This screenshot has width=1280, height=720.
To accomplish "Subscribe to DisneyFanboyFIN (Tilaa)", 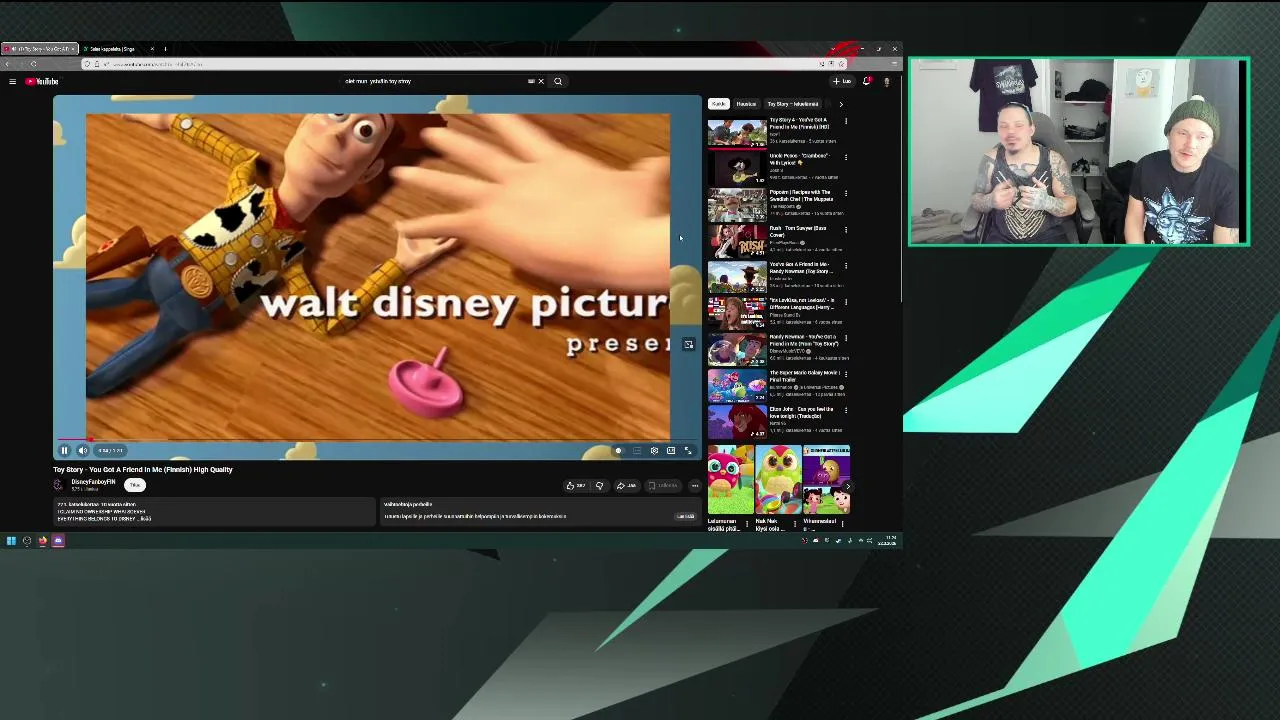I will pos(135,485).
